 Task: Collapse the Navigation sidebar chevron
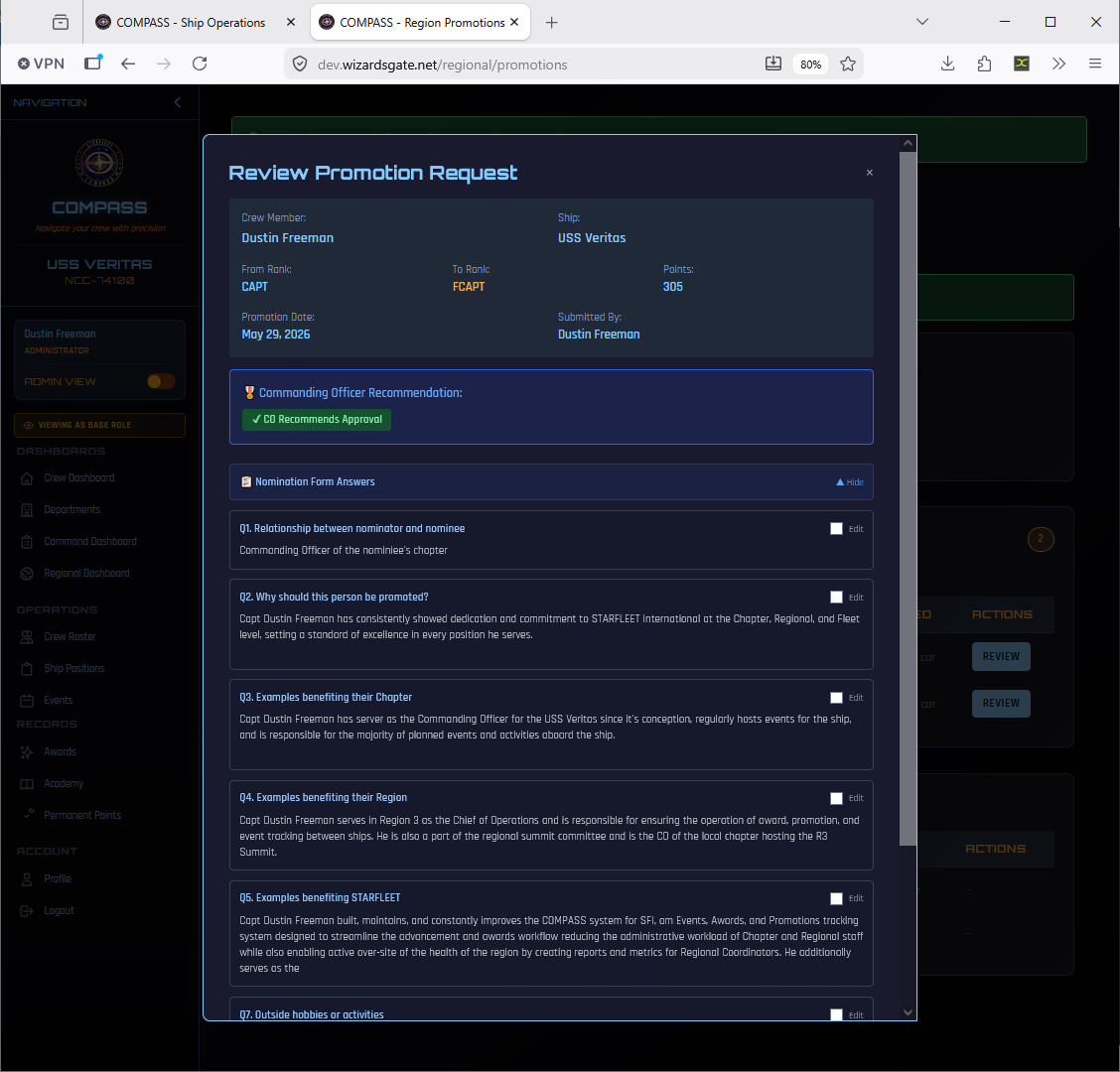177,103
